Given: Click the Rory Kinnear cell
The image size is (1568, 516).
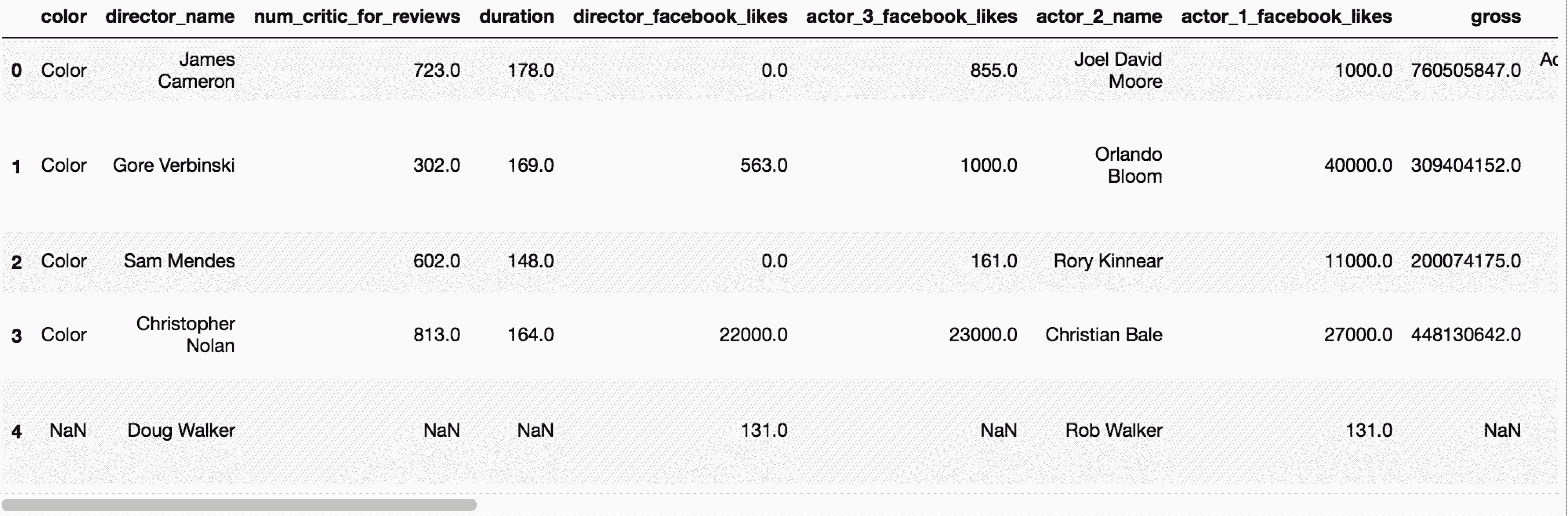Looking at the screenshot, I should [x=1108, y=261].
